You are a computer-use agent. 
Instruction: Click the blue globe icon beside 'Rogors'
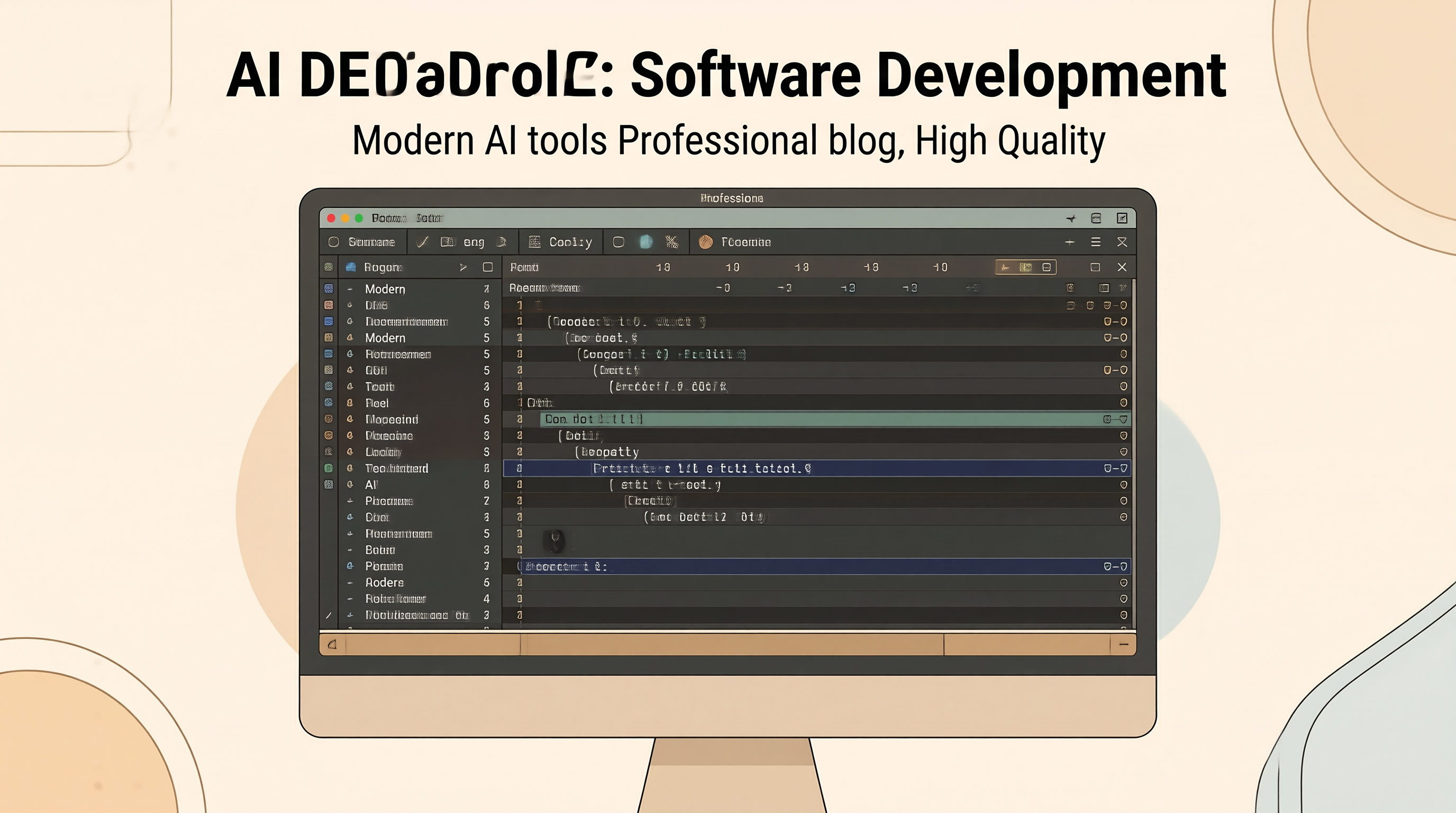click(x=351, y=267)
